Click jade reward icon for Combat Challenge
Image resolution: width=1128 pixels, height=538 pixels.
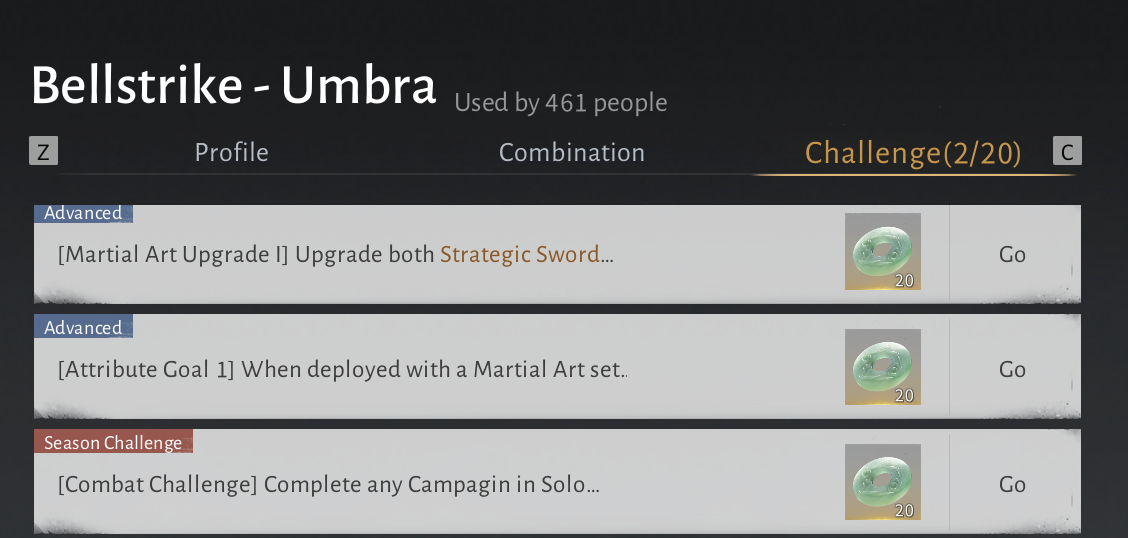882,482
